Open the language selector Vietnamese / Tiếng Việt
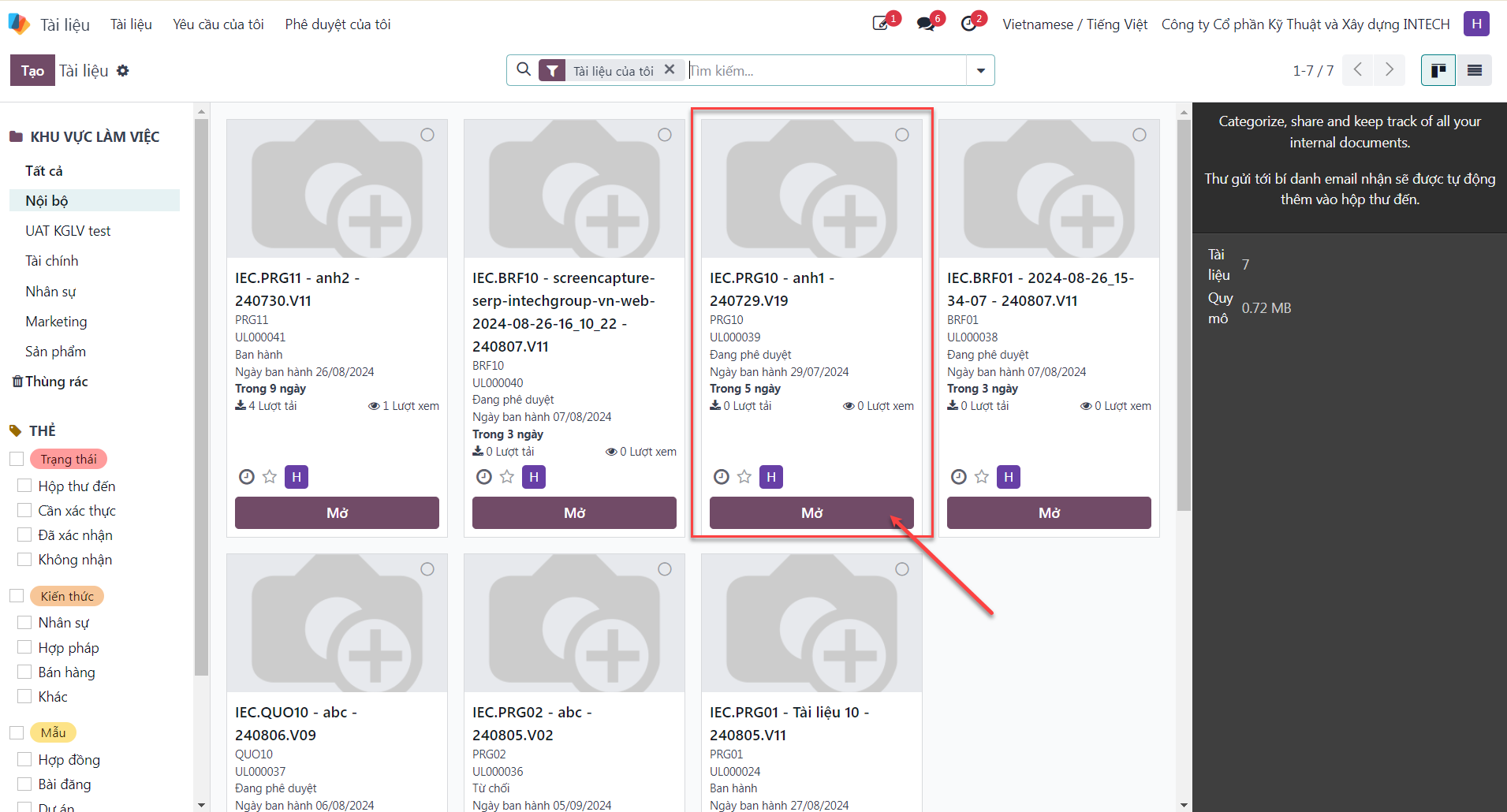1507x812 pixels. [1075, 24]
